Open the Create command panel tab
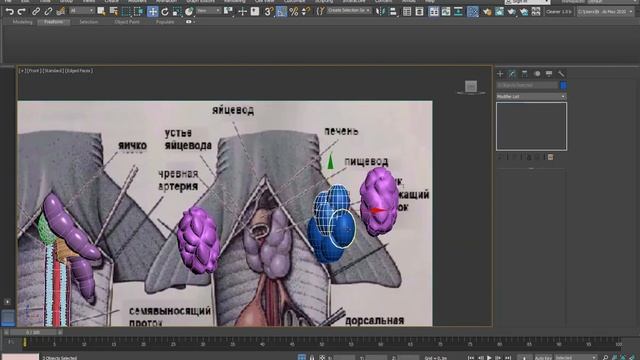 [x=500, y=74]
